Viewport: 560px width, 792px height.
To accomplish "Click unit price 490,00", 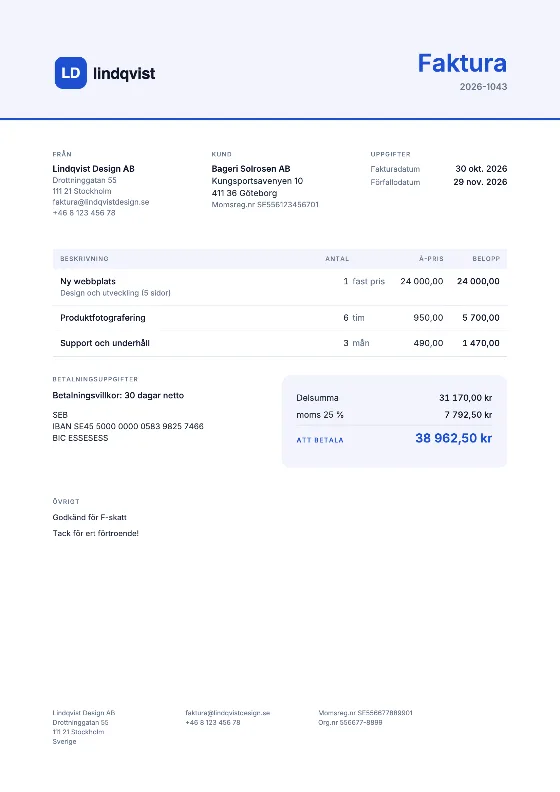I will click(428, 343).
